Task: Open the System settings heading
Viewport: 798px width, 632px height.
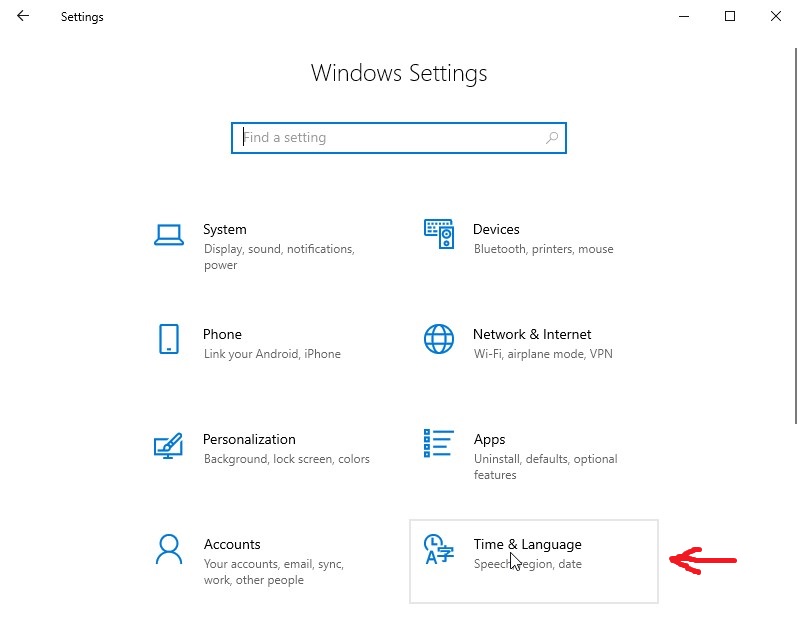Action: coord(224,229)
